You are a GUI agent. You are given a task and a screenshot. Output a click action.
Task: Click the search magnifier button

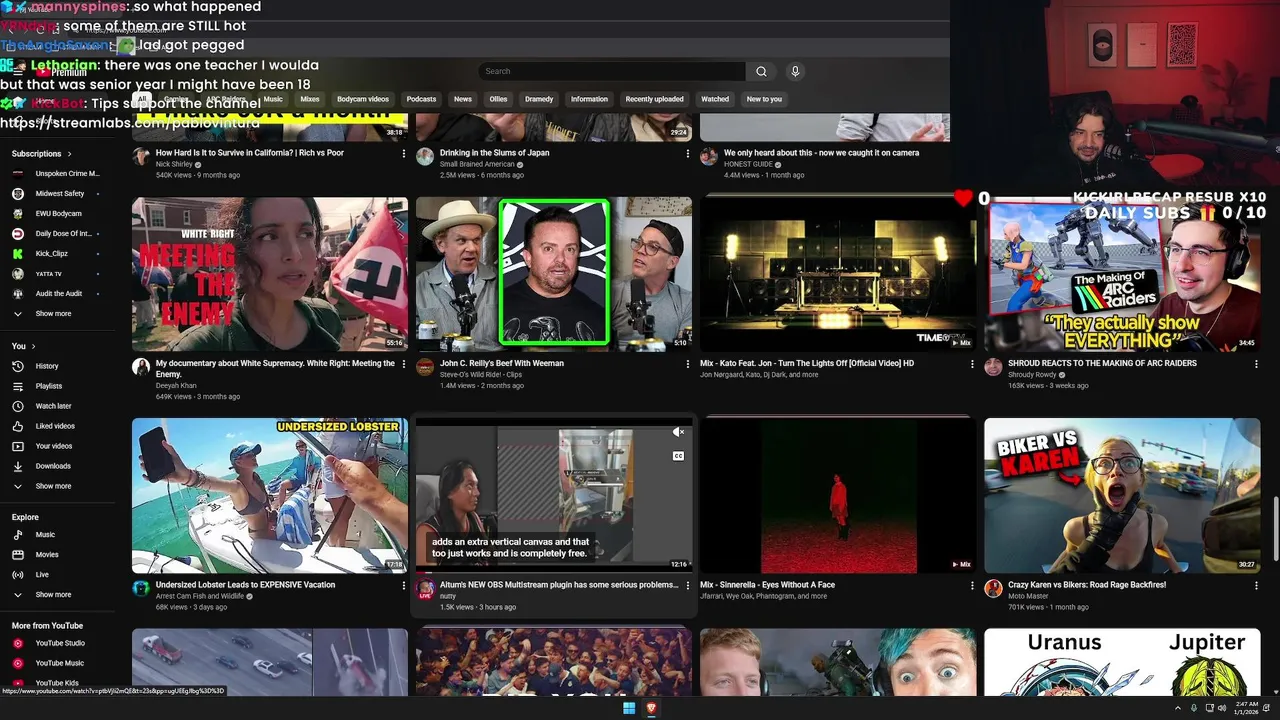pos(761,71)
